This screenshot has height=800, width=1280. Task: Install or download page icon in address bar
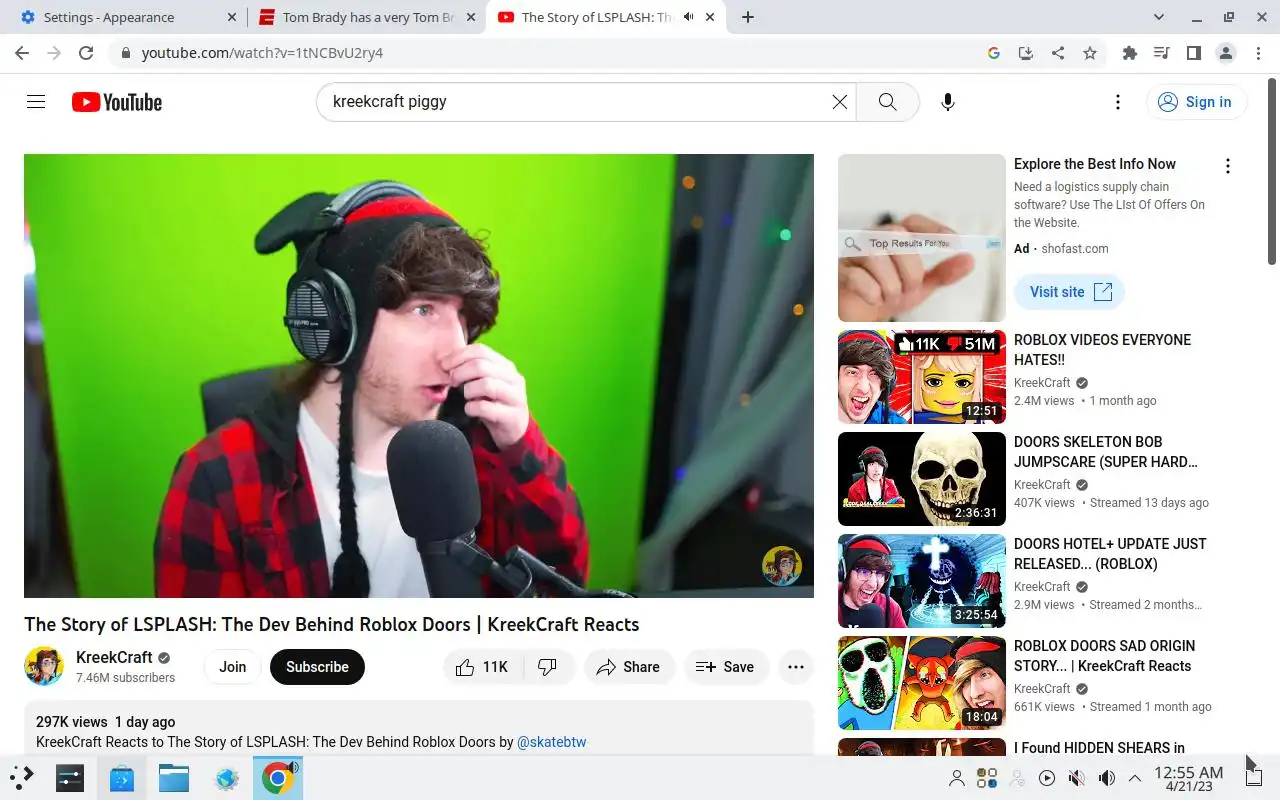tap(1026, 53)
